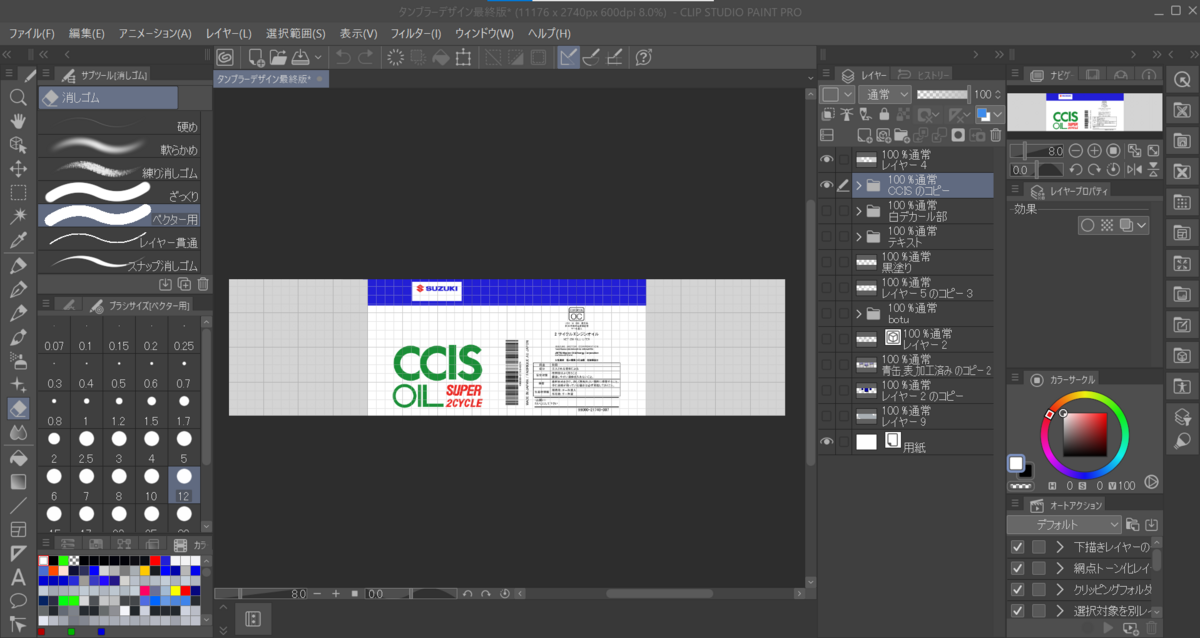Hide layer レイヤー 4 using its eye icon
This screenshot has width=1200, height=638.
pyautogui.click(x=827, y=160)
